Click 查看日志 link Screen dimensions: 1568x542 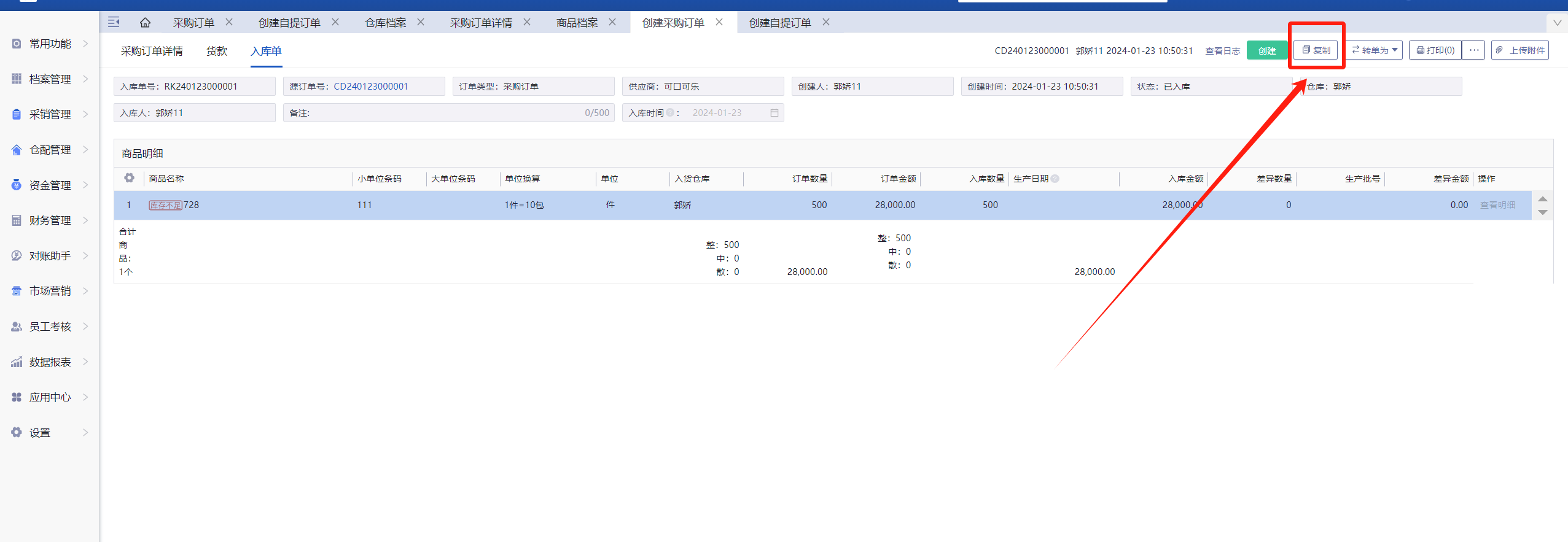(x=1222, y=51)
